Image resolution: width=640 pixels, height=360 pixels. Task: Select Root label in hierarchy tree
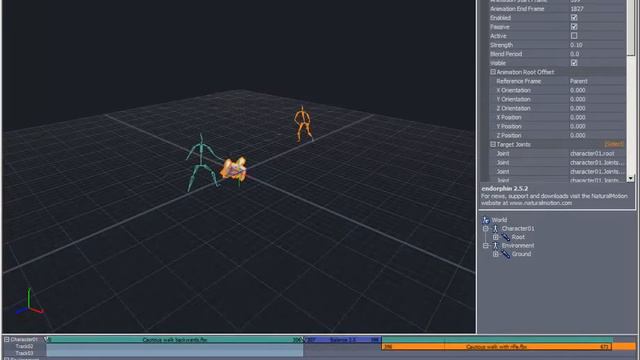pyautogui.click(x=518, y=237)
